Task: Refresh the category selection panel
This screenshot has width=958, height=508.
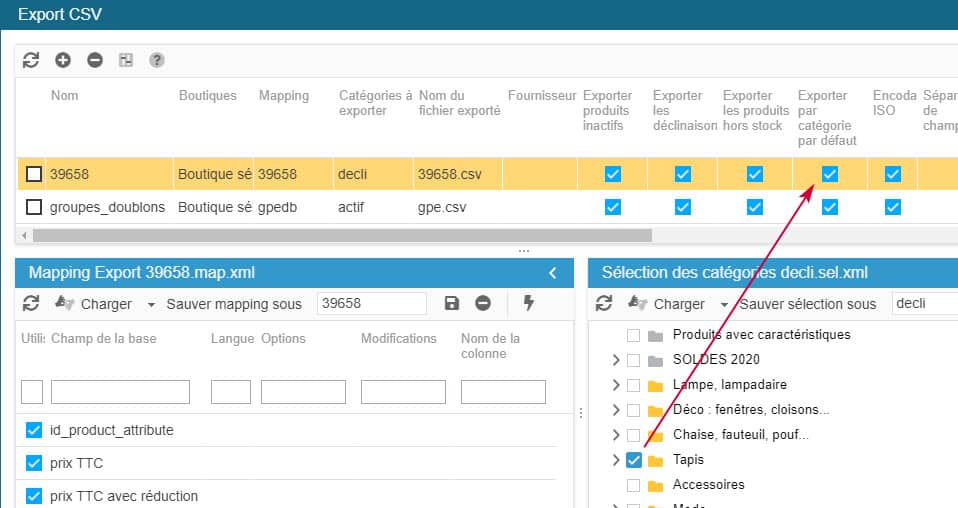Action: [x=604, y=303]
